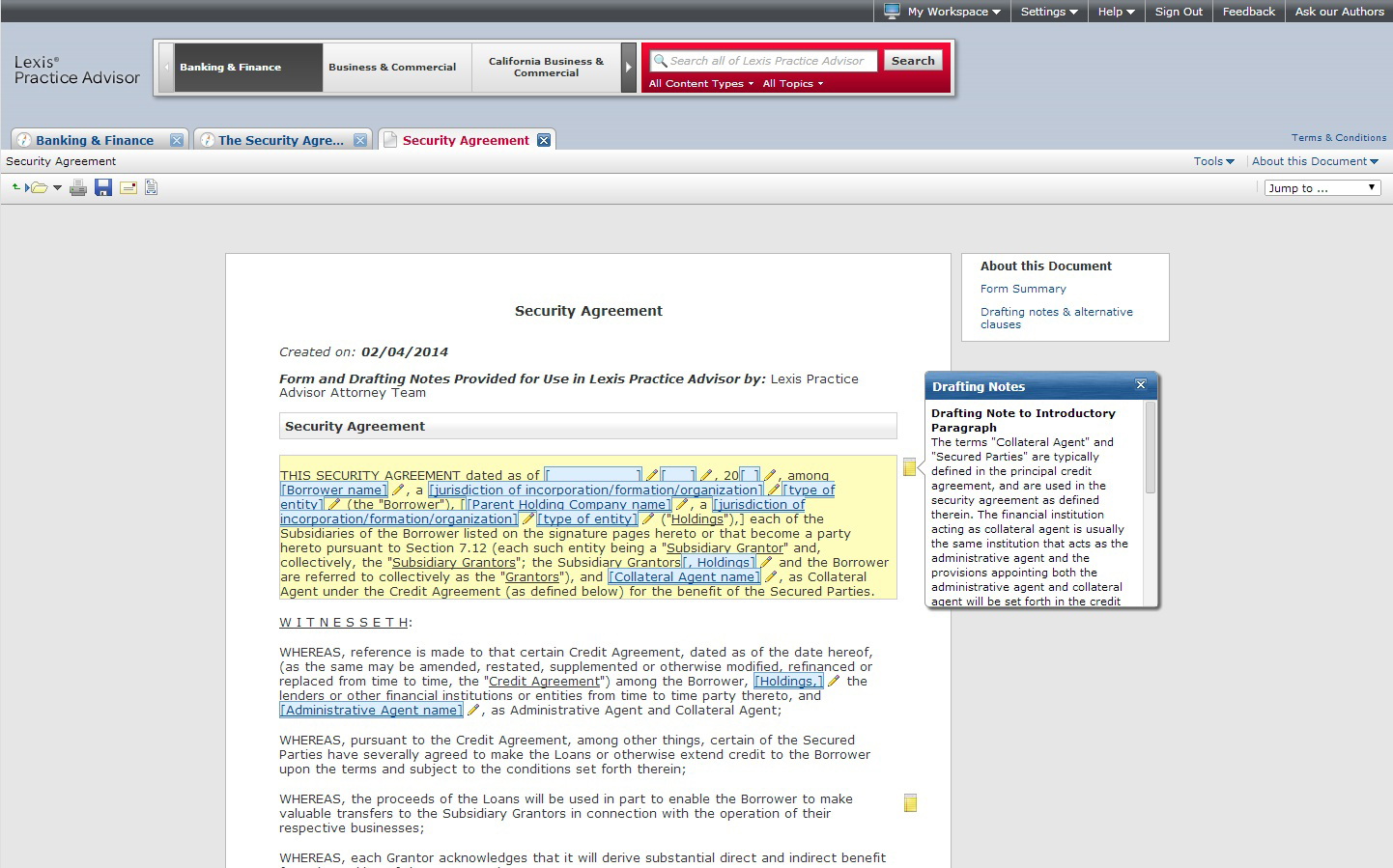Open drafting note icon beside proceeds of Loans paragraph
This screenshot has height=868, width=1393.
pos(909,803)
